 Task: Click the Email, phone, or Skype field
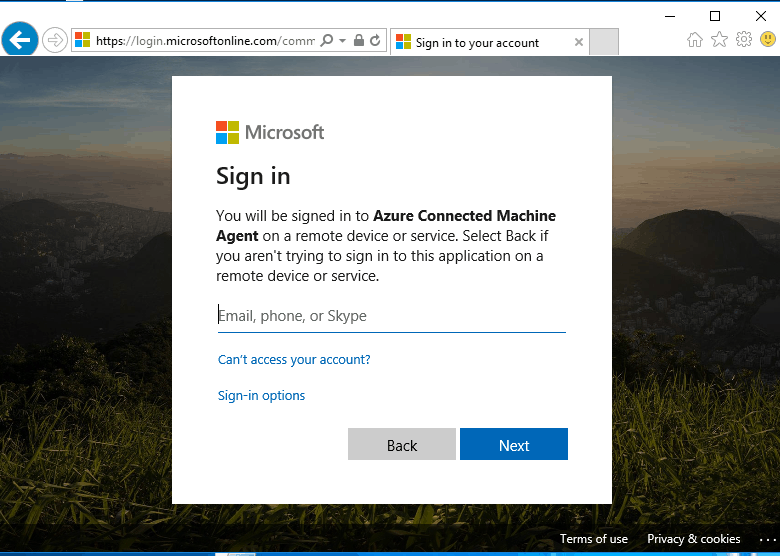coord(391,316)
